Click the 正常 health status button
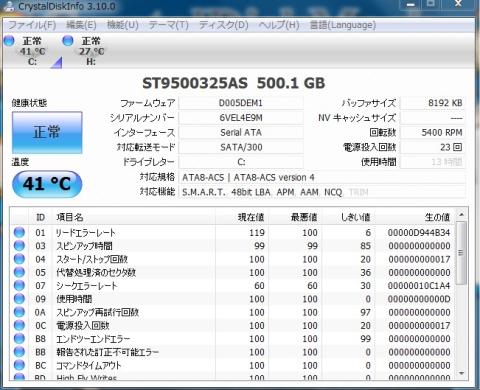The width and height of the screenshot is (480, 390). pyautogui.click(x=47, y=132)
